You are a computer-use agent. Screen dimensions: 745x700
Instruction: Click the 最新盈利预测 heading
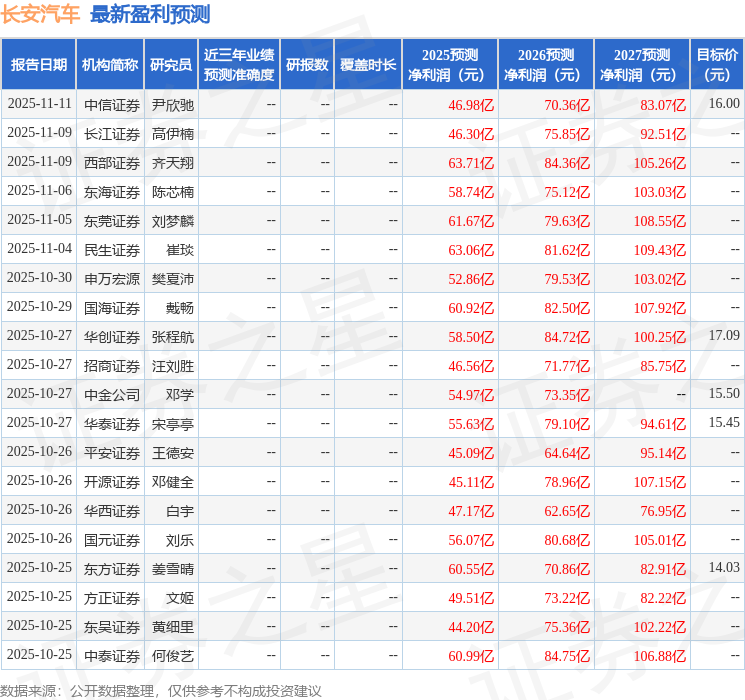tap(150, 14)
